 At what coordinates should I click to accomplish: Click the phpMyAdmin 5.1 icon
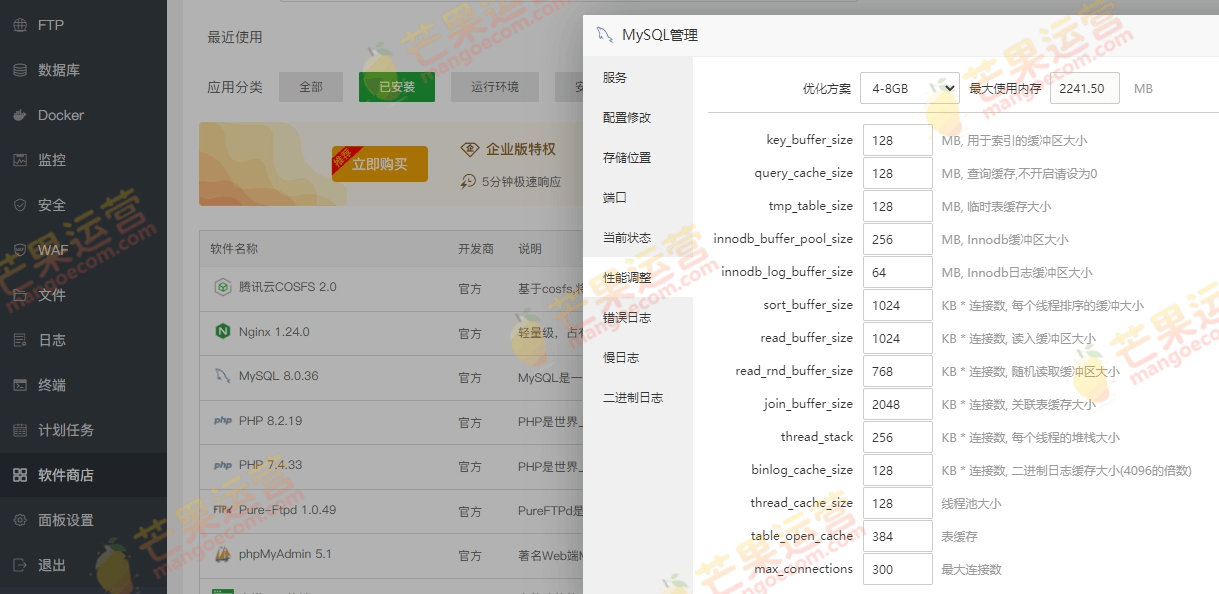222,554
